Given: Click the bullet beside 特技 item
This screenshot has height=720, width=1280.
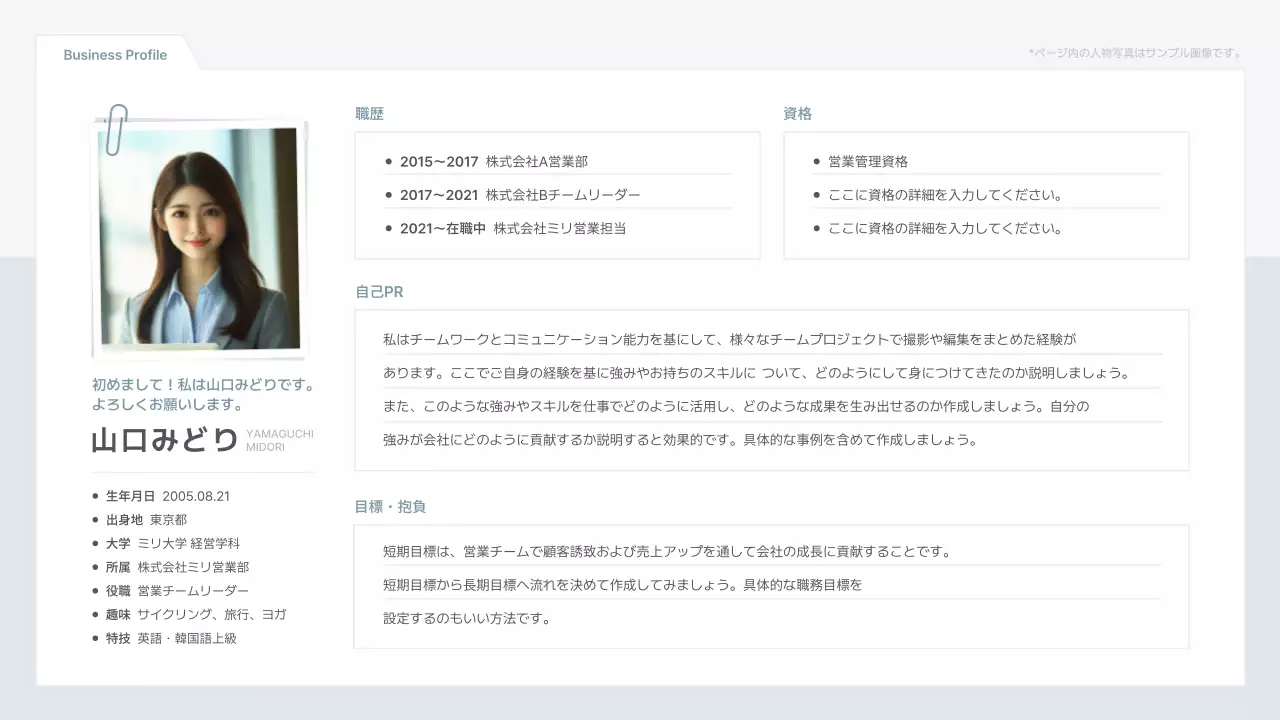Looking at the screenshot, I should 95,638.
